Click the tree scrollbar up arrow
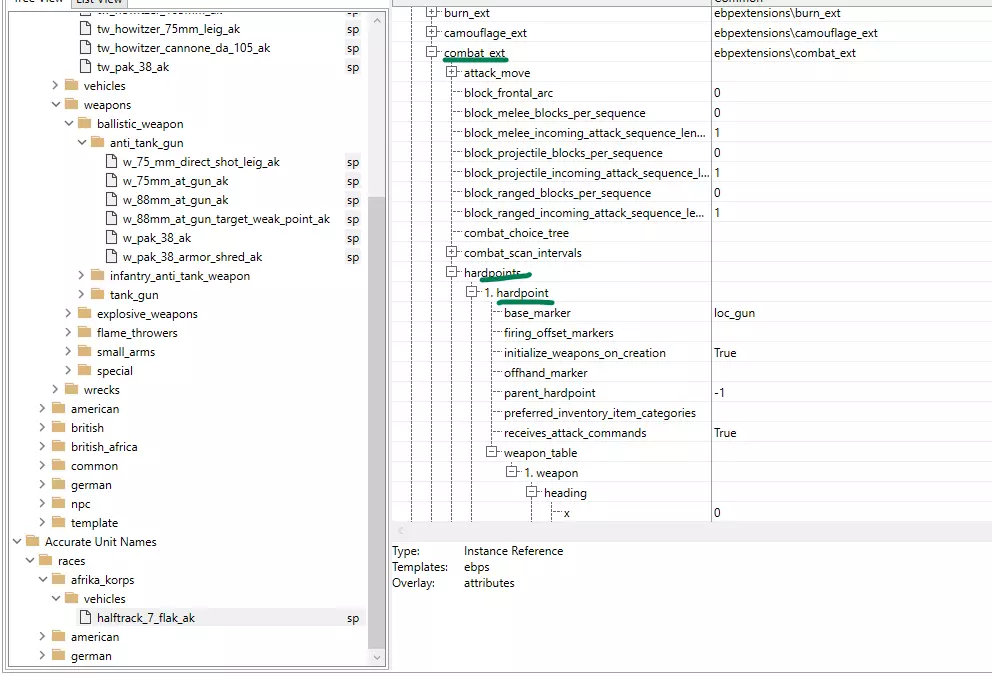Screen dimensions: 992x679 (x=377, y=20)
